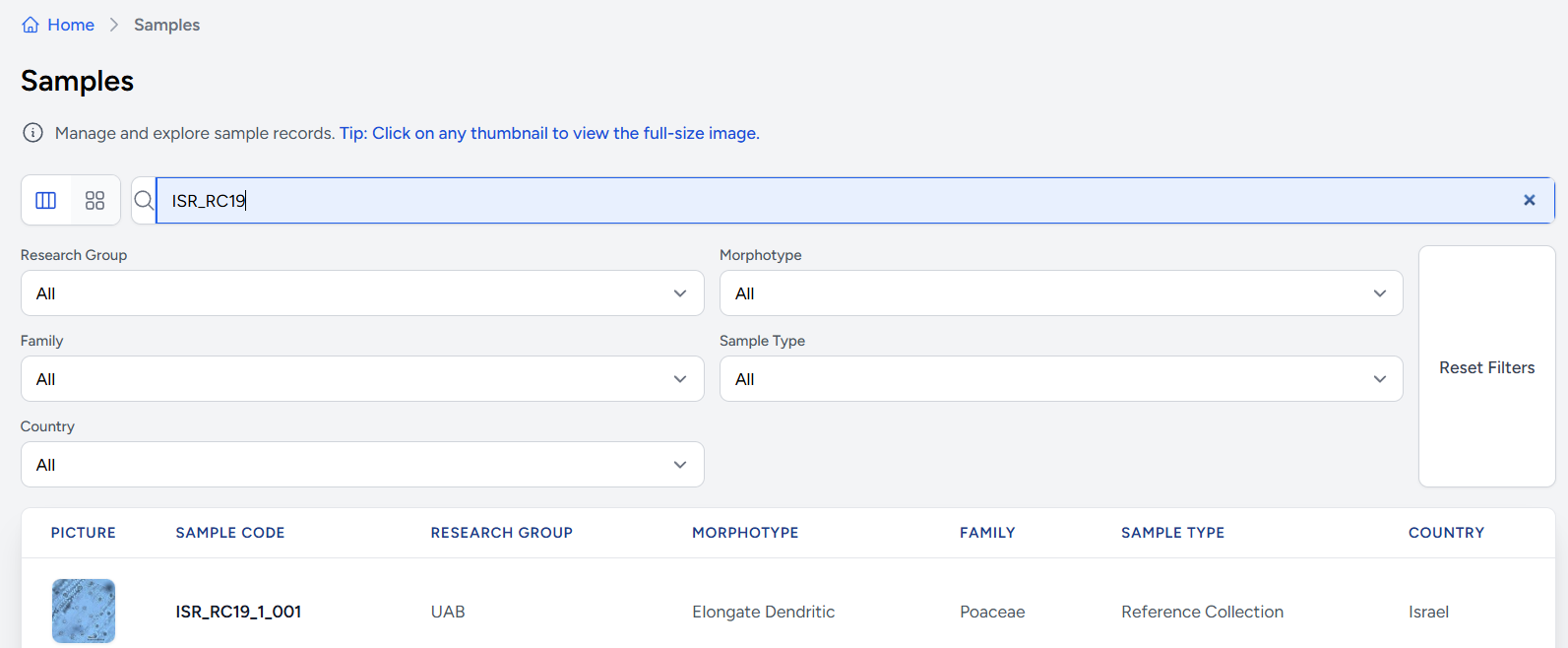Expand the Sample Type dropdown
This screenshot has height=648, width=1568.
tap(1060, 379)
